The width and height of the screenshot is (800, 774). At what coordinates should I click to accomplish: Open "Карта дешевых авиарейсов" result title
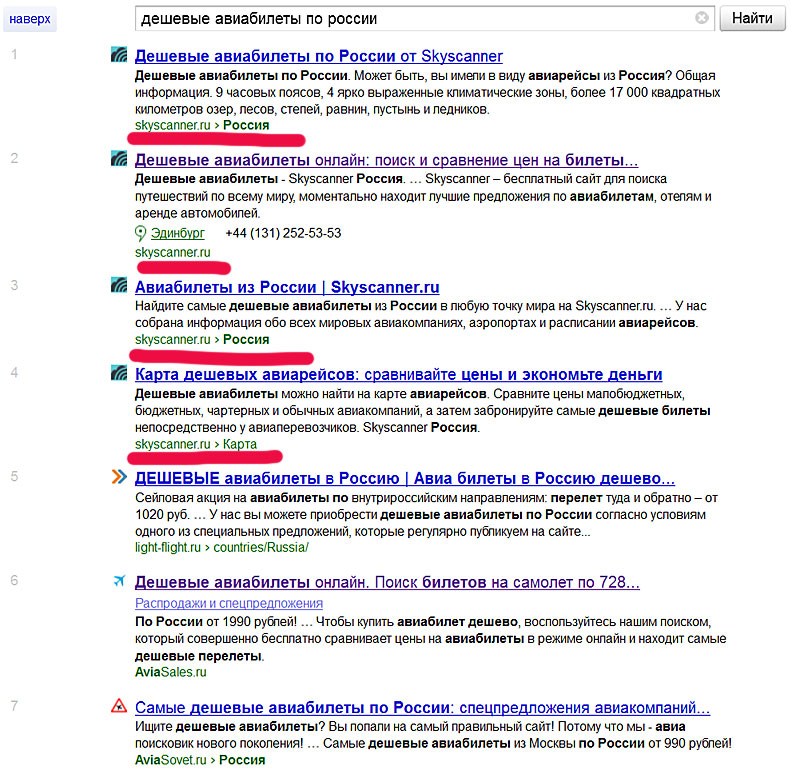pyautogui.click(x=398, y=374)
